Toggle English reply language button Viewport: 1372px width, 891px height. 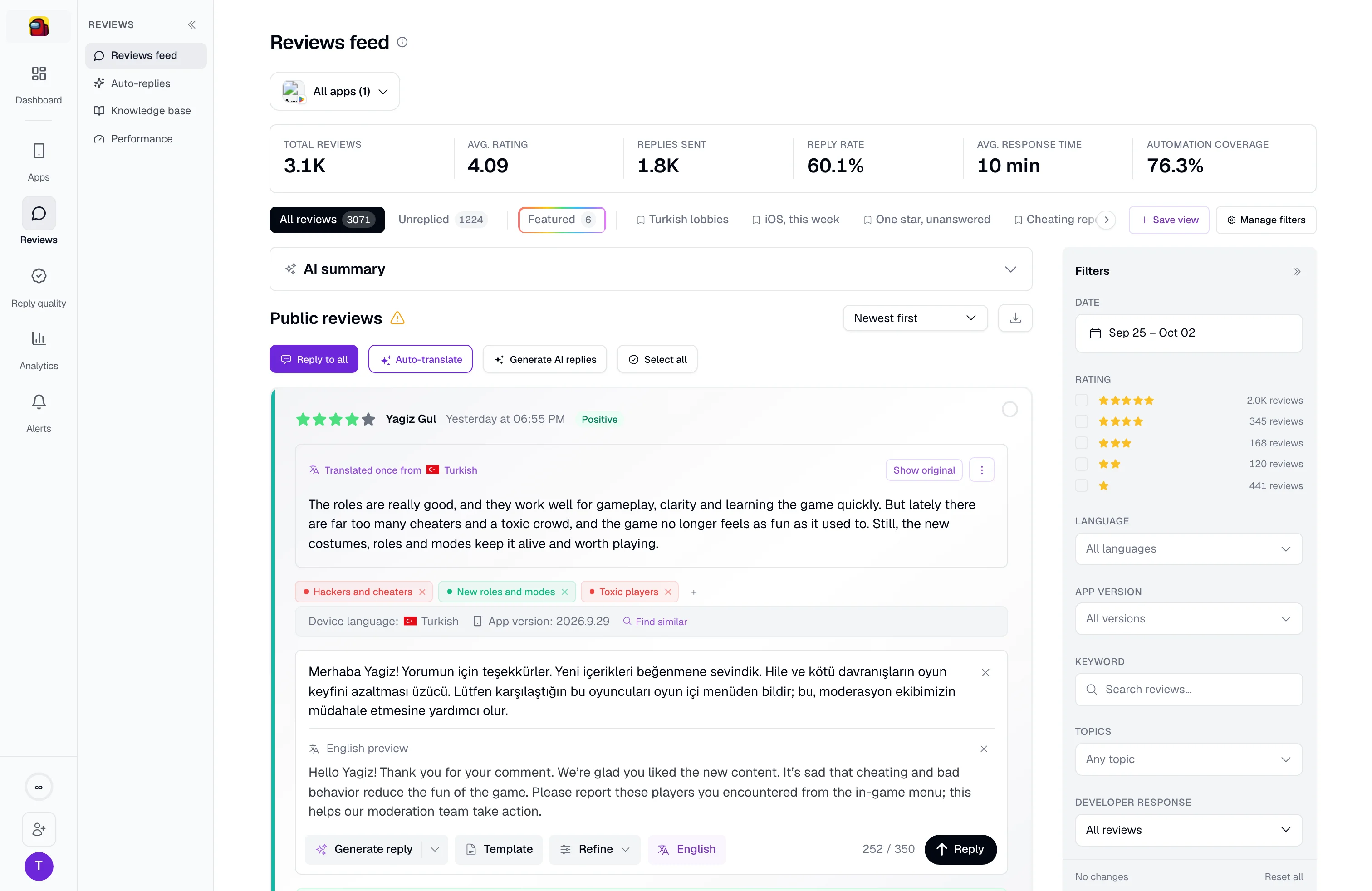pyautogui.click(x=686, y=850)
